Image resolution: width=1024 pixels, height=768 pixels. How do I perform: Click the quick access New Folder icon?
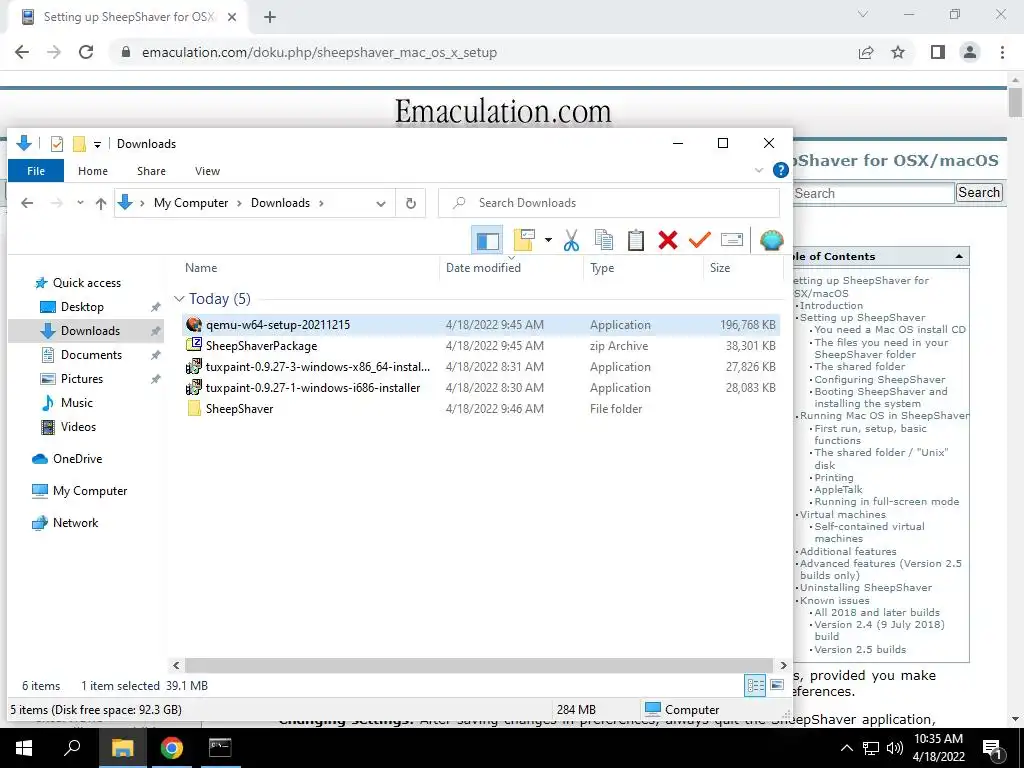pyautogui.click(x=79, y=144)
